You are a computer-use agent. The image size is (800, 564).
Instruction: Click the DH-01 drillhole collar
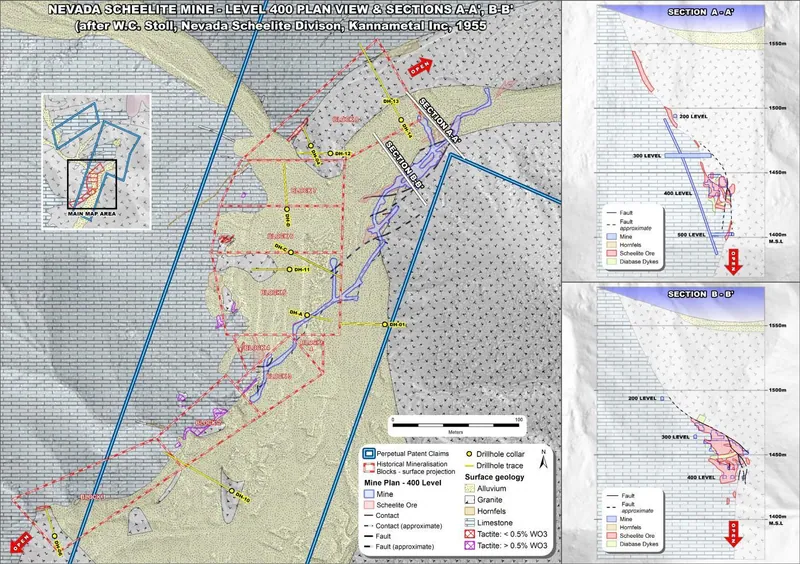click(385, 324)
